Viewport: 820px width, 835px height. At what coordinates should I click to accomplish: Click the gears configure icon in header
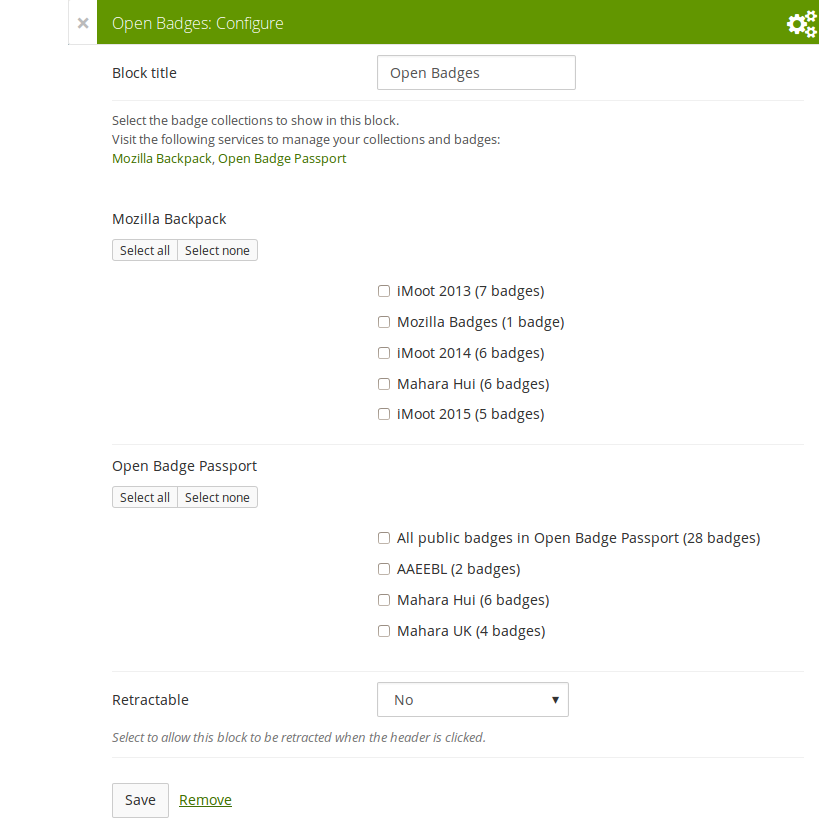coord(801,24)
